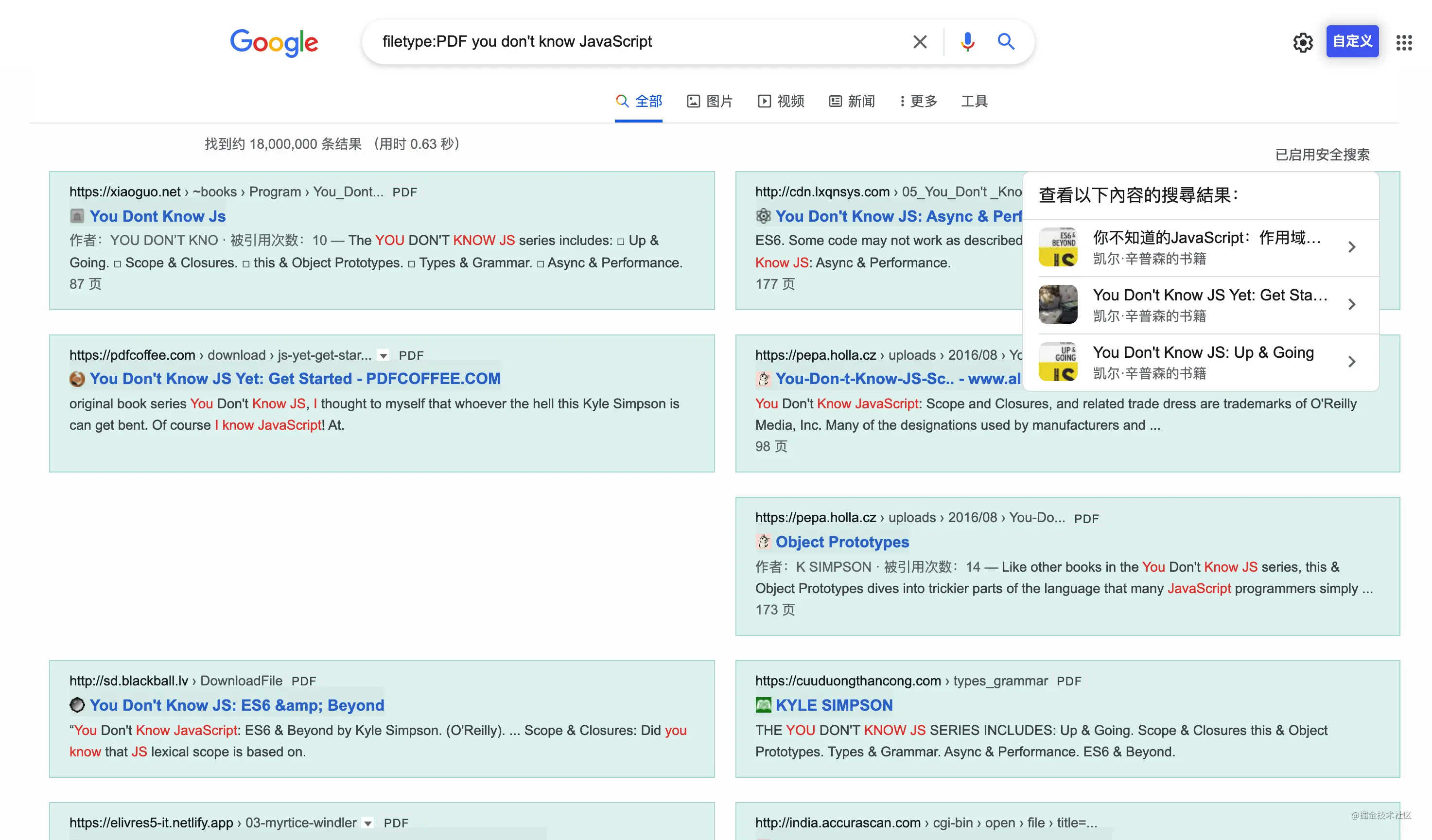Submit search with the magnifier icon
This screenshot has height=840, width=1432.
1006,41
